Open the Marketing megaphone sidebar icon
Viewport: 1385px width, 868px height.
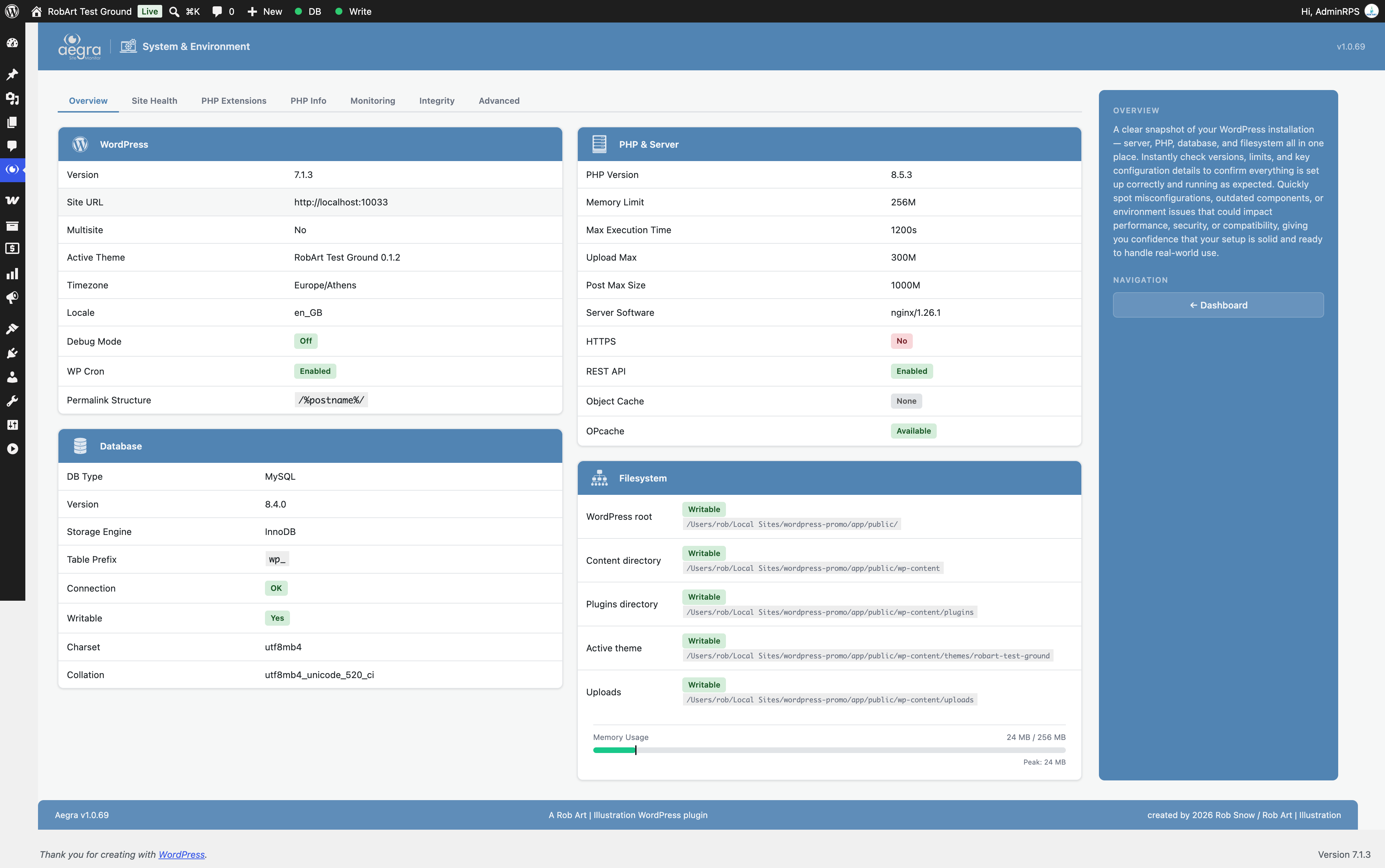[12, 298]
